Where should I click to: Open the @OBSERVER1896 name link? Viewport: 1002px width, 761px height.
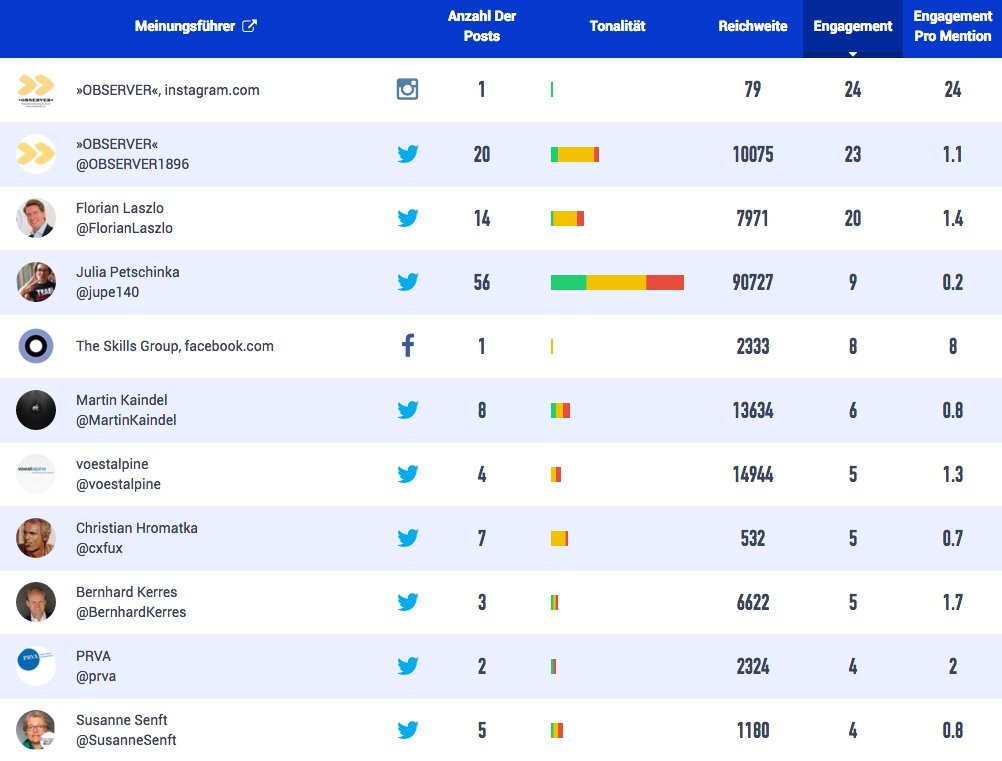(132, 164)
